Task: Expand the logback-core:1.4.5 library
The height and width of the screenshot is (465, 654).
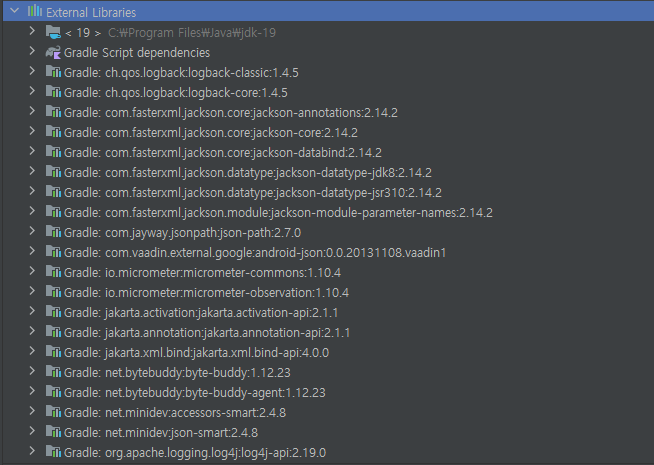Action: pyautogui.click(x=32, y=90)
